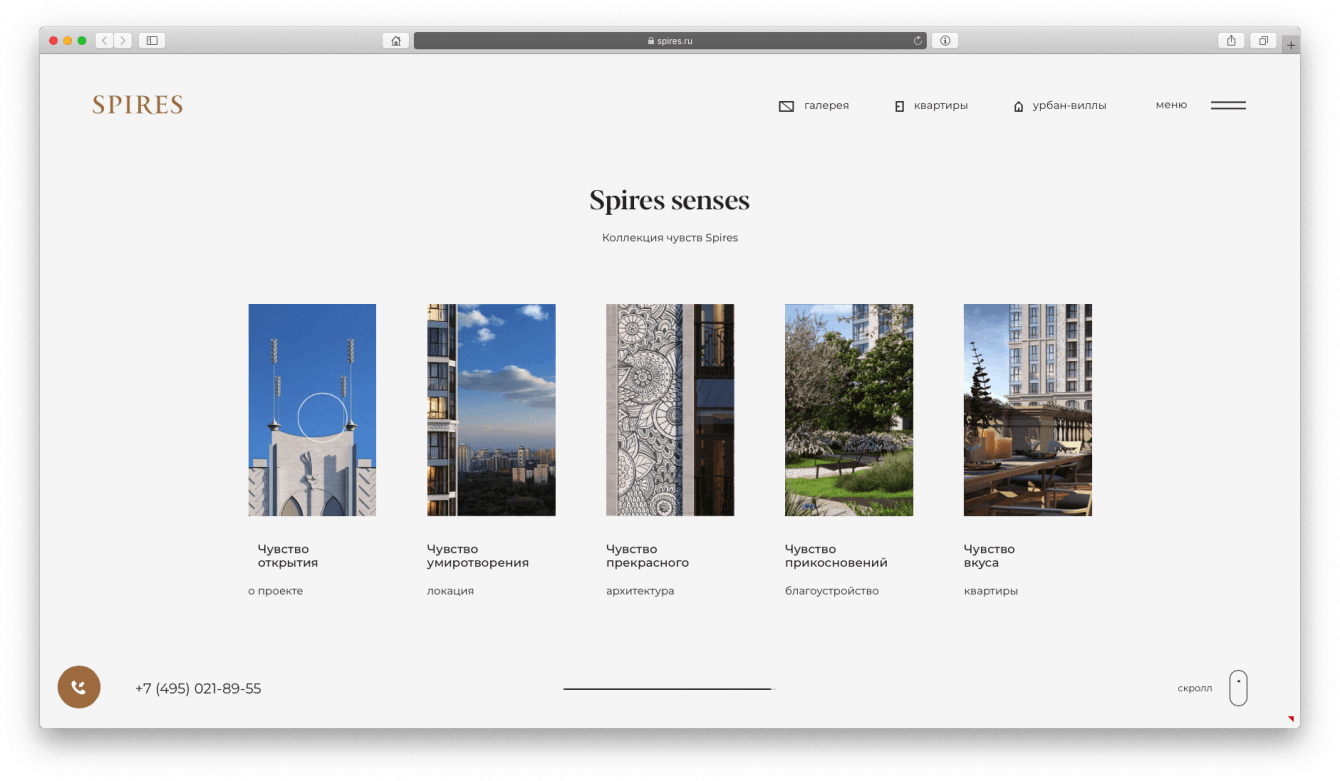Click the скролл label

[1195, 688]
